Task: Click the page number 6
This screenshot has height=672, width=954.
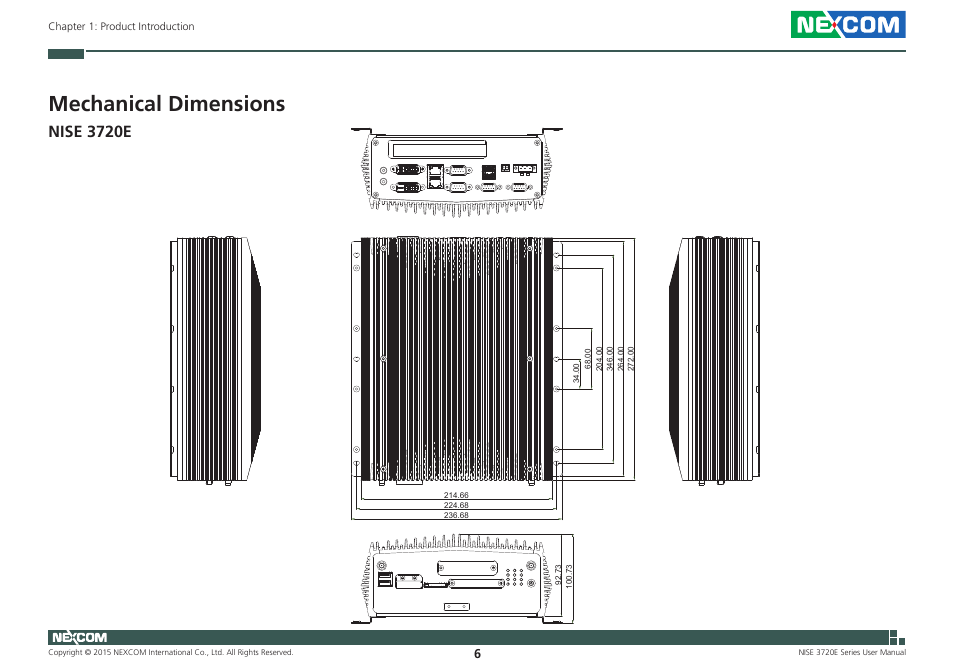Action: tap(477, 654)
